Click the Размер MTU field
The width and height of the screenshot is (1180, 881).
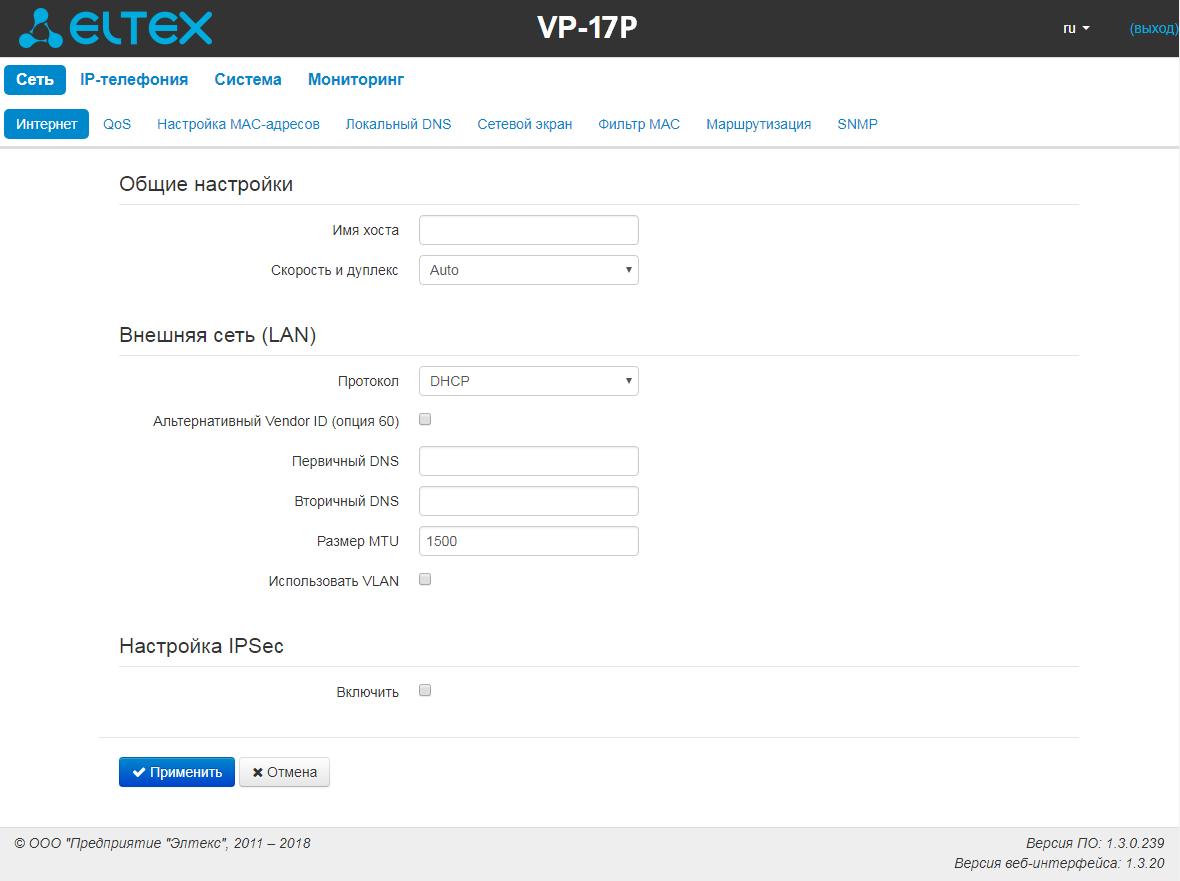(528, 541)
